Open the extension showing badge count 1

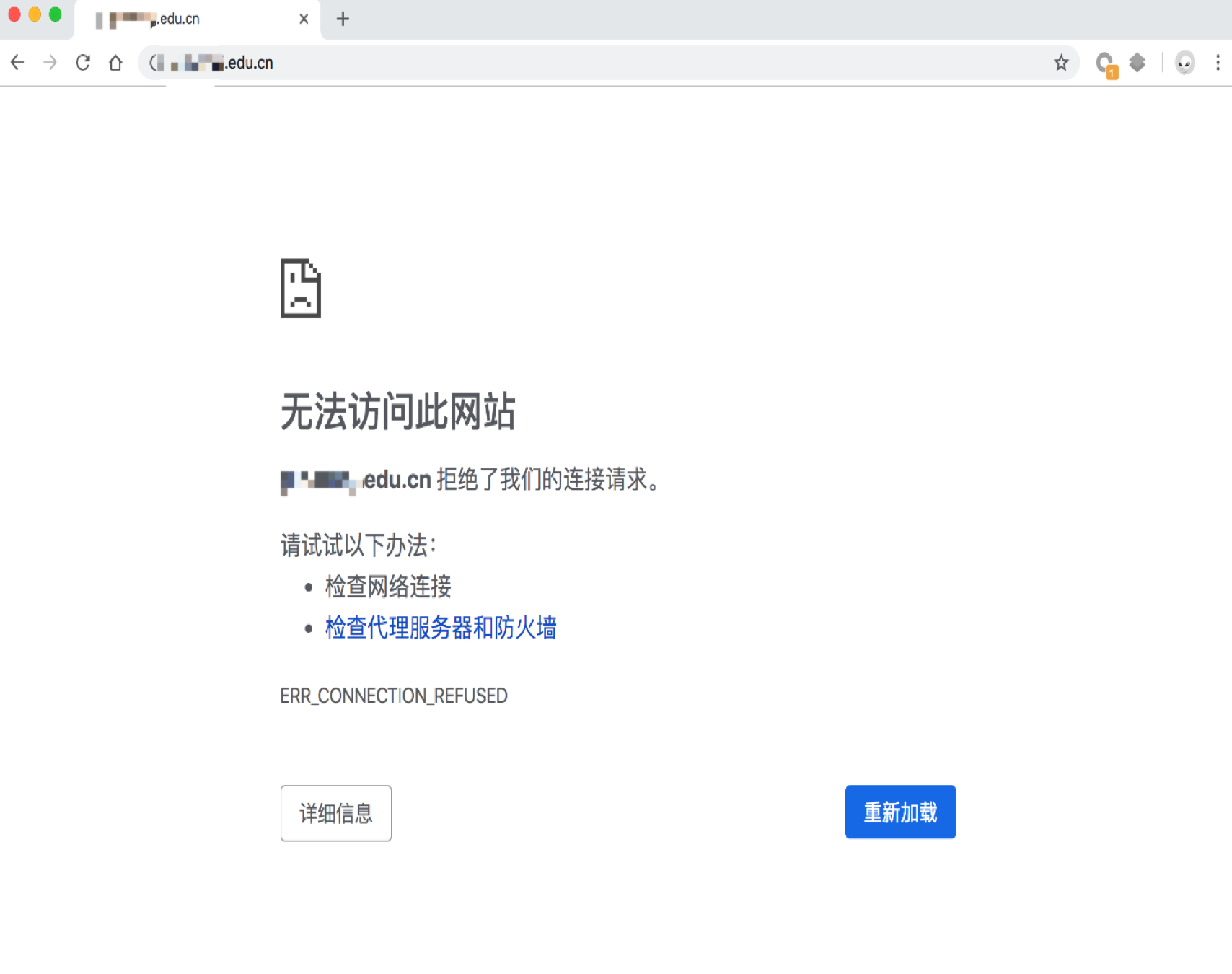[1104, 63]
